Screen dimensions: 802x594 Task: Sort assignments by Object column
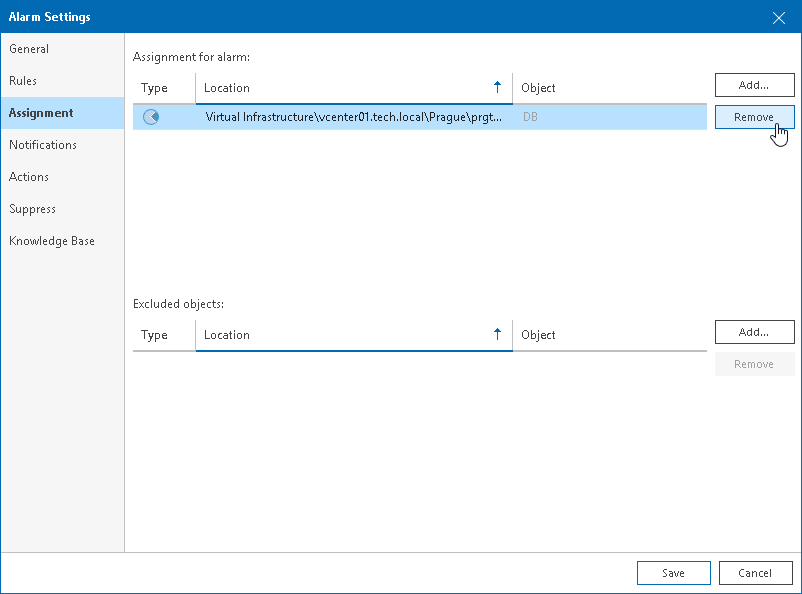coord(539,88)
